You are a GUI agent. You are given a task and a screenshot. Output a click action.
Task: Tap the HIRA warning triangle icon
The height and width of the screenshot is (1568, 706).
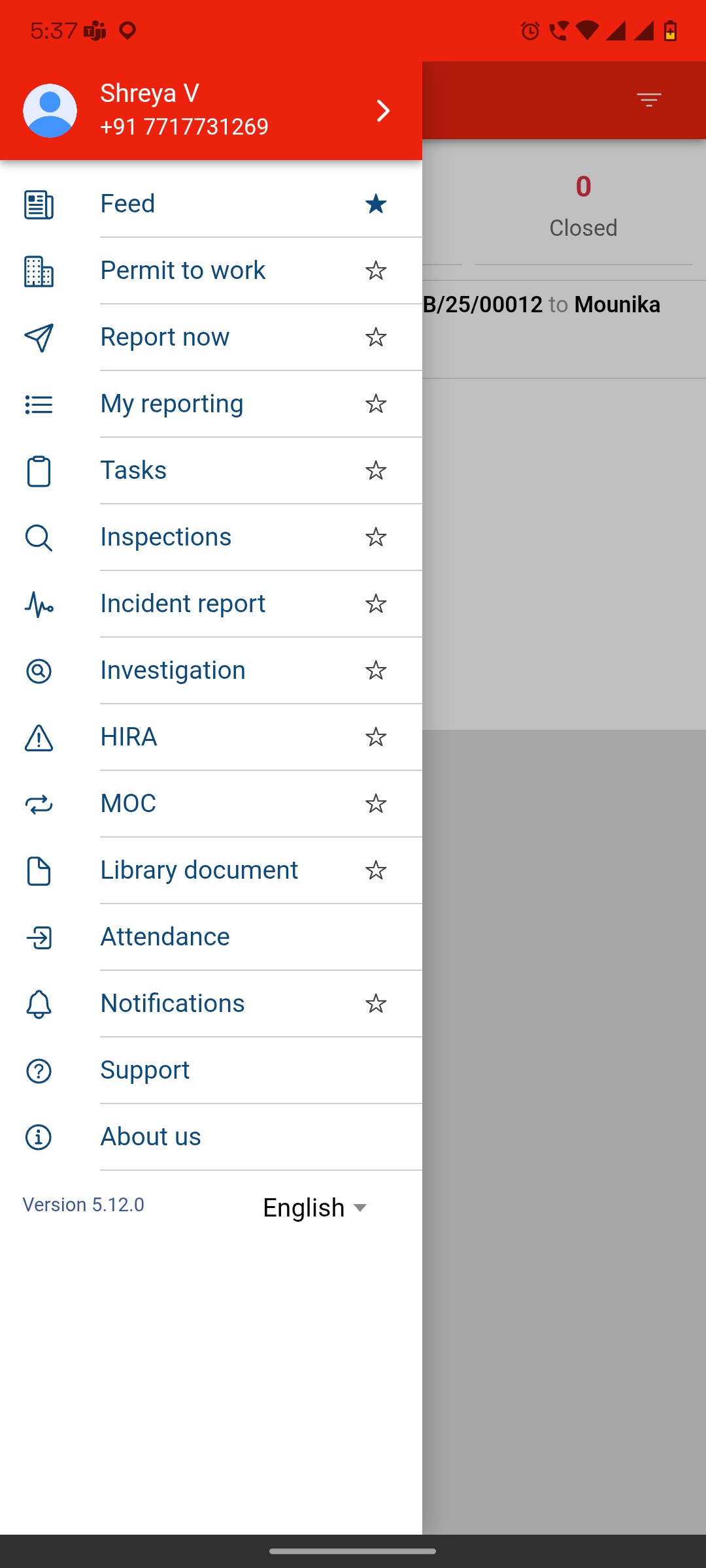[x=39, y=738]
